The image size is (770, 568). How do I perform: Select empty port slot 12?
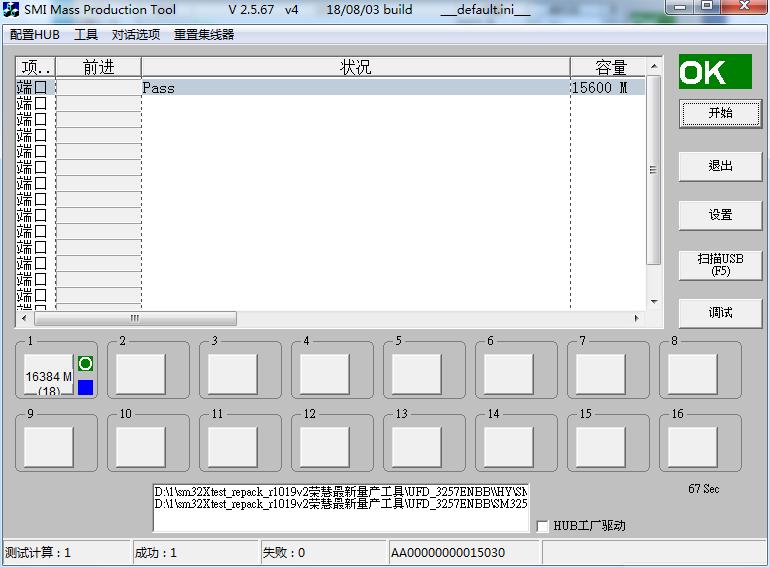(x=324, y=447)
